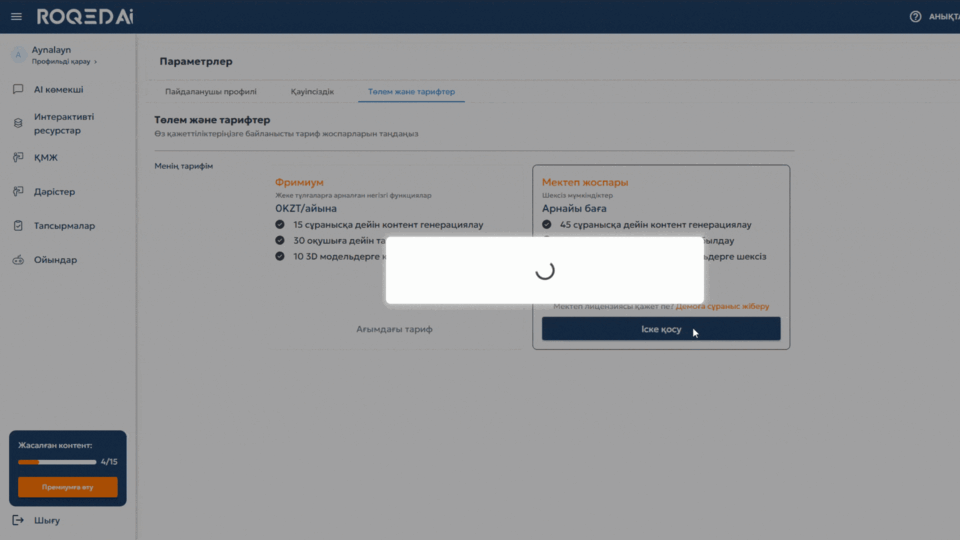Click checkmark beside 30 оқушыға дейін

[280, 241]
